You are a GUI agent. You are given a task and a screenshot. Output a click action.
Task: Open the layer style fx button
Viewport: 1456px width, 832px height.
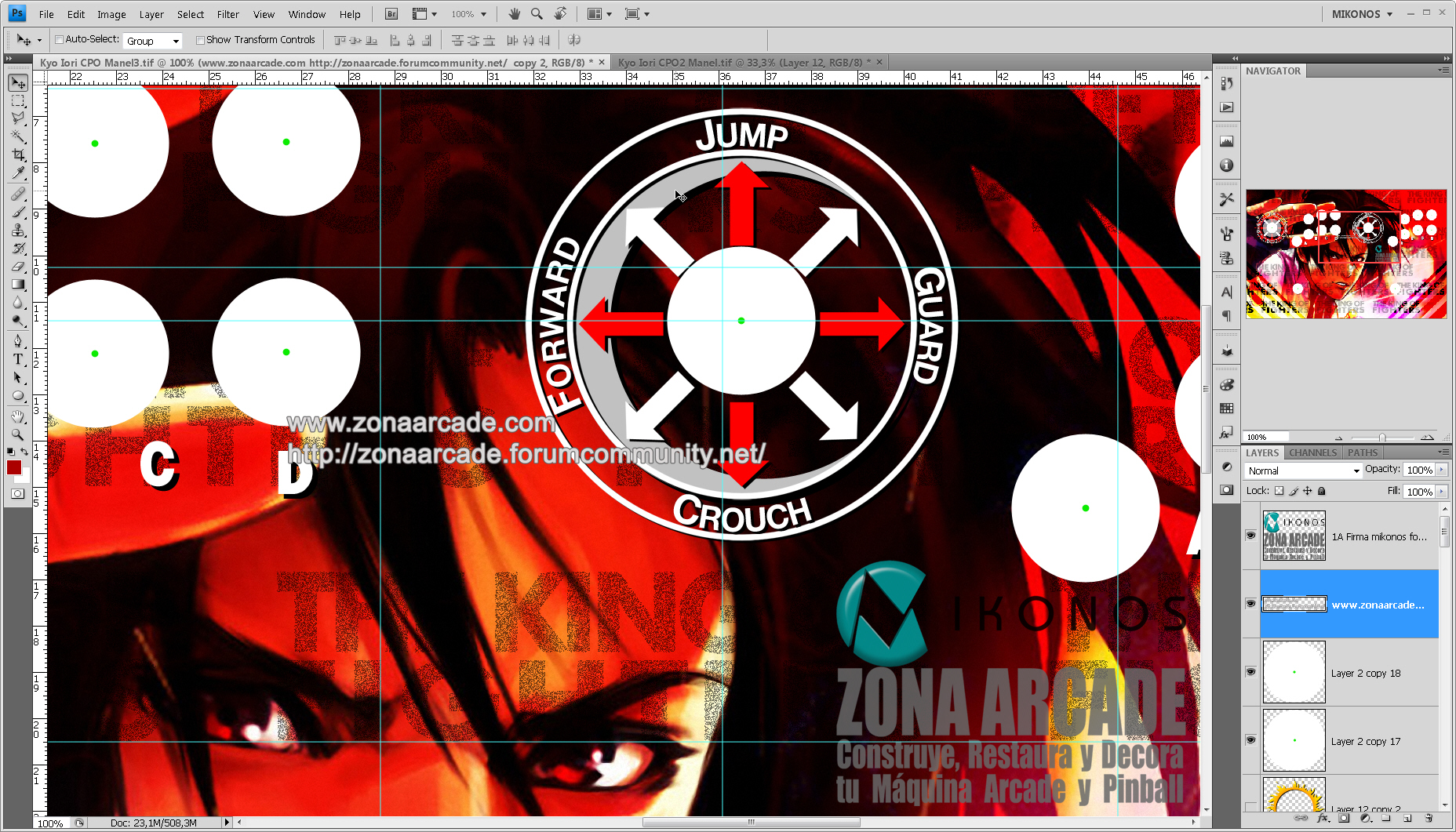1323,819
